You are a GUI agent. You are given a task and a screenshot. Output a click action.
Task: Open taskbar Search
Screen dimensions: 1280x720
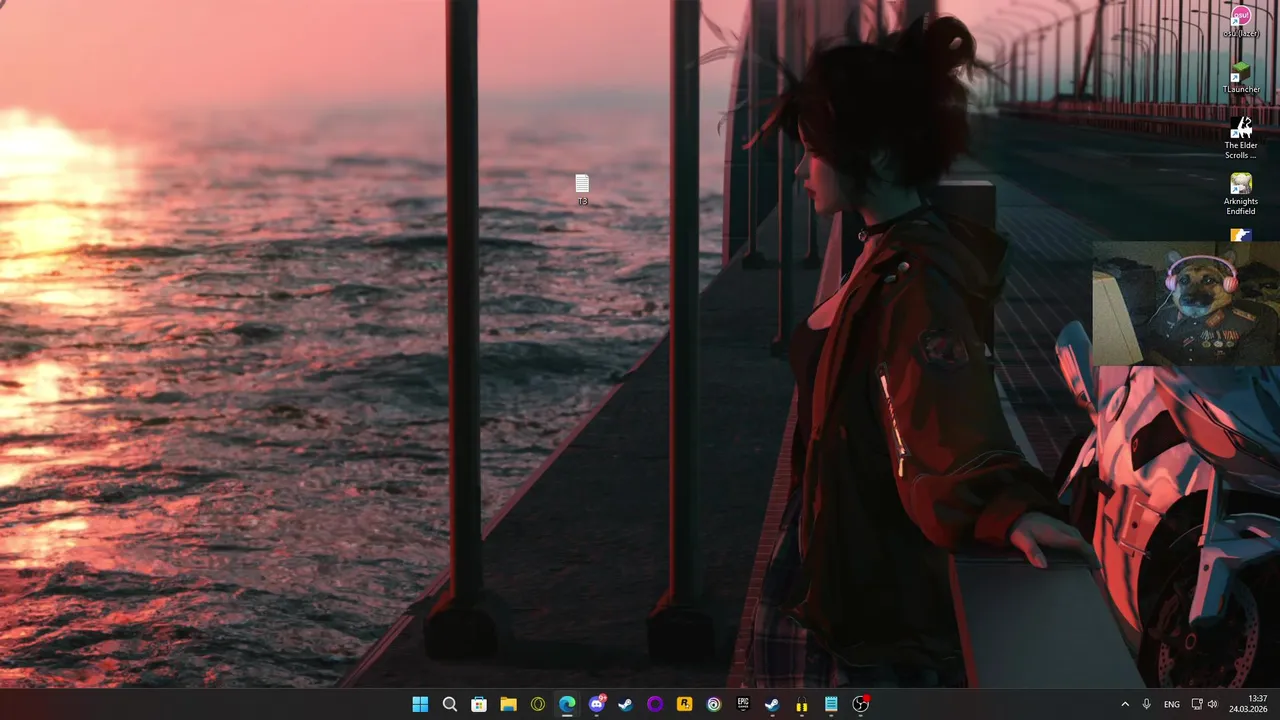click(450, 704)
